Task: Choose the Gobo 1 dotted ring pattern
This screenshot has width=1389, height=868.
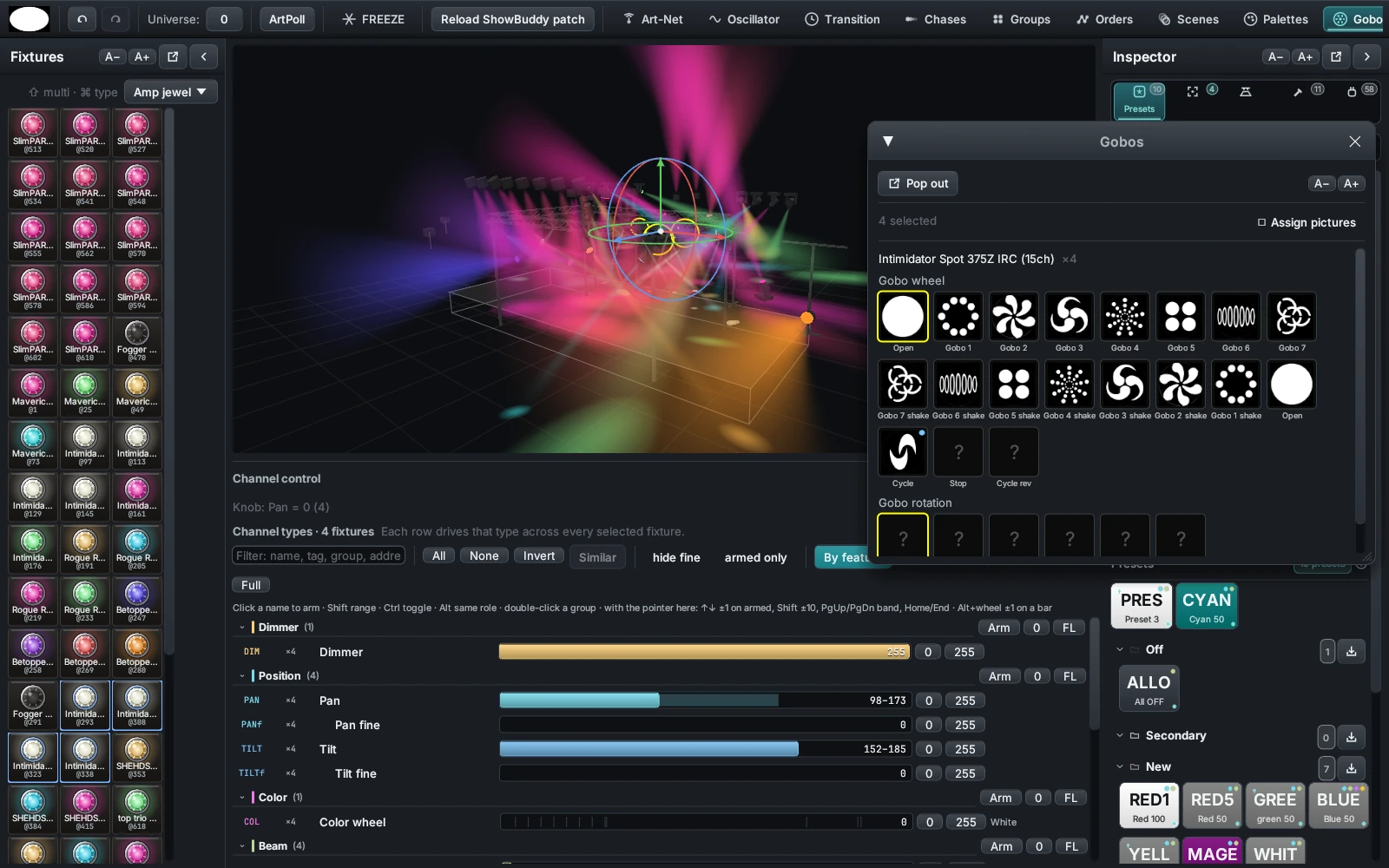Action: [x=958, y=316]
